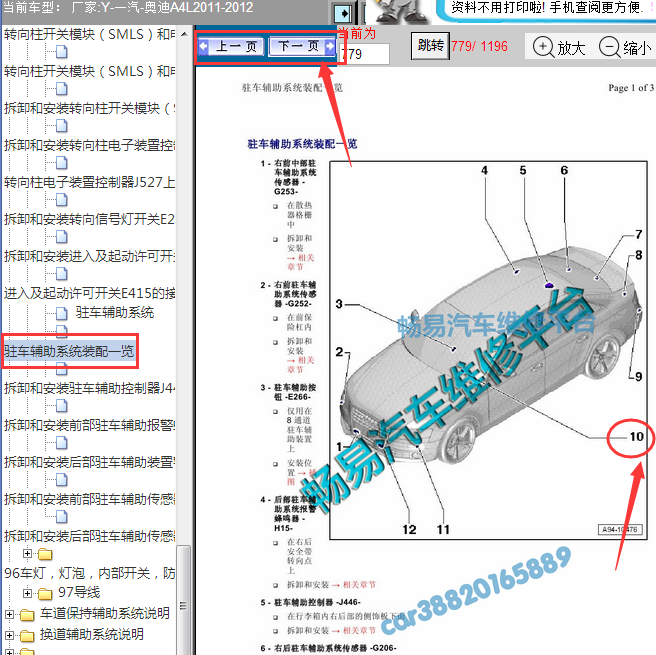Click the page counter text 779/ 1196

[x=479, y=46]
